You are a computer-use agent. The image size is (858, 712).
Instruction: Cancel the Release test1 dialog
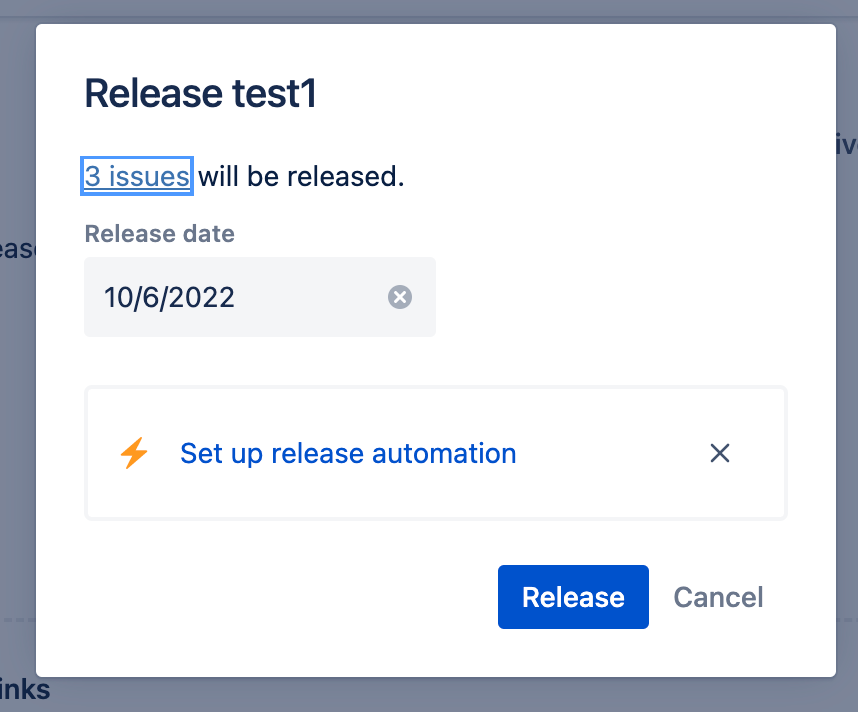coord(718,597)
